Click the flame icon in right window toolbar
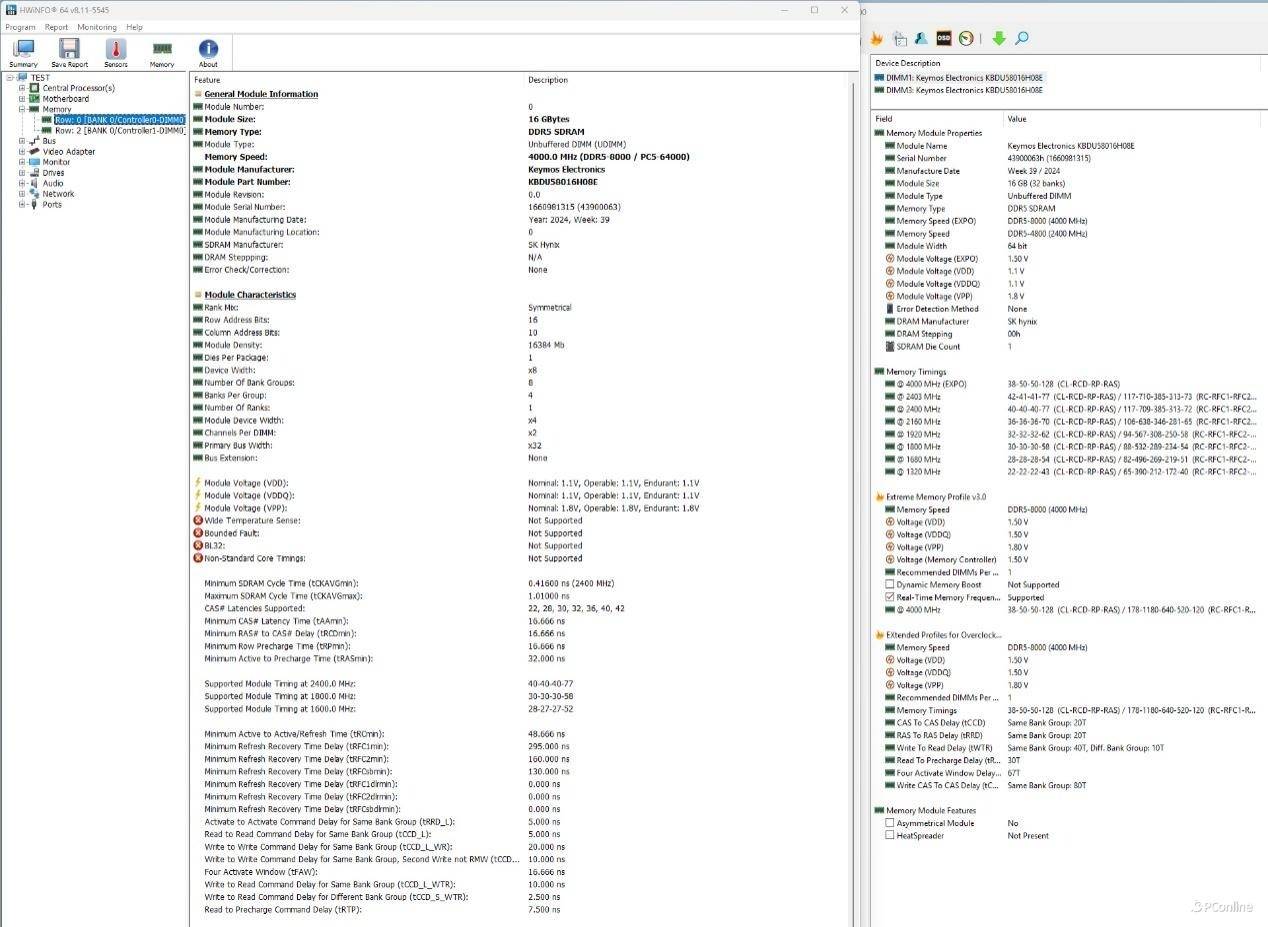This screenshot has height=927, width=1268. (x=876, y=38)
